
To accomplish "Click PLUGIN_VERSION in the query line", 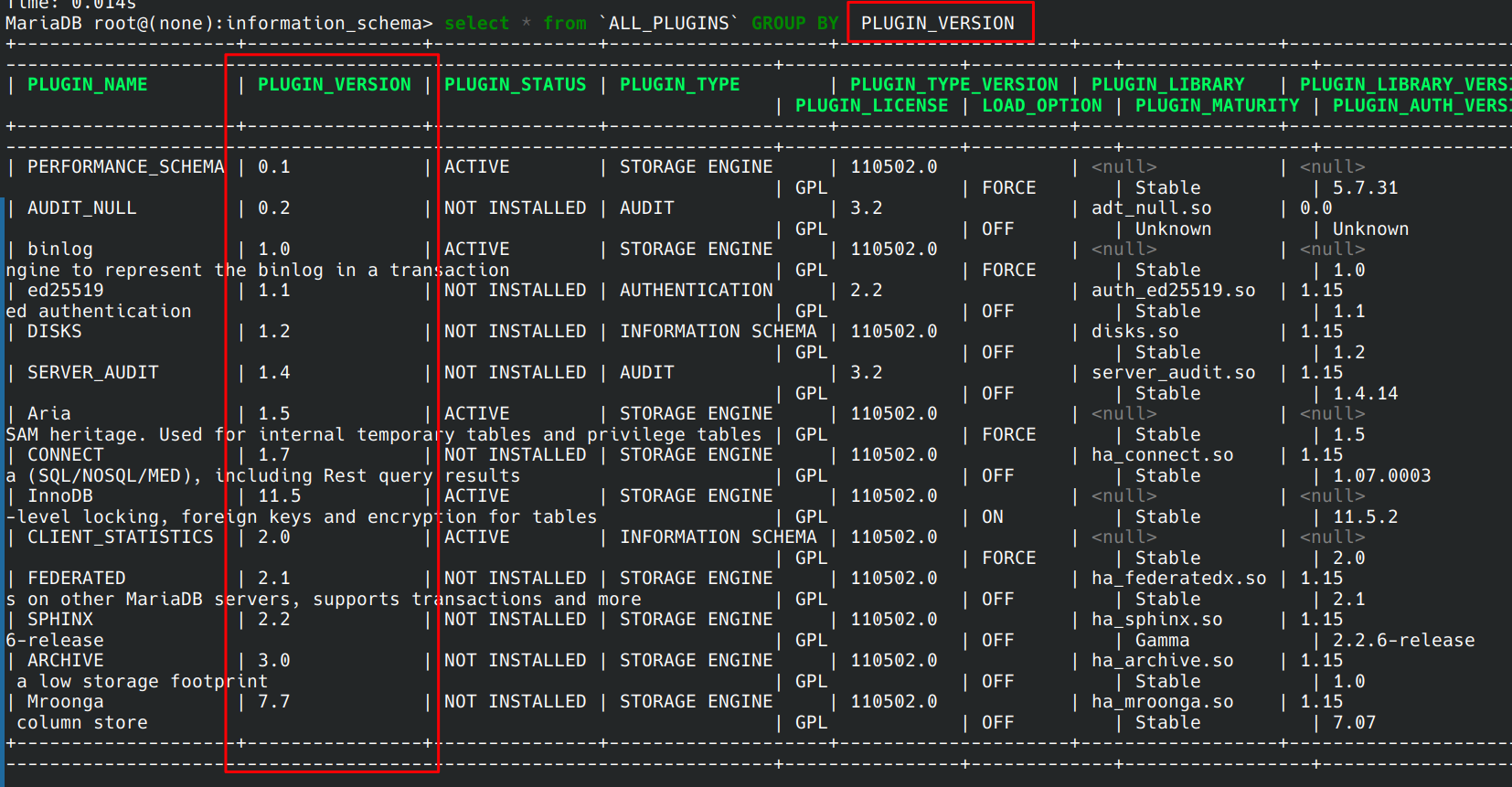I will click(x=938, y=24).
